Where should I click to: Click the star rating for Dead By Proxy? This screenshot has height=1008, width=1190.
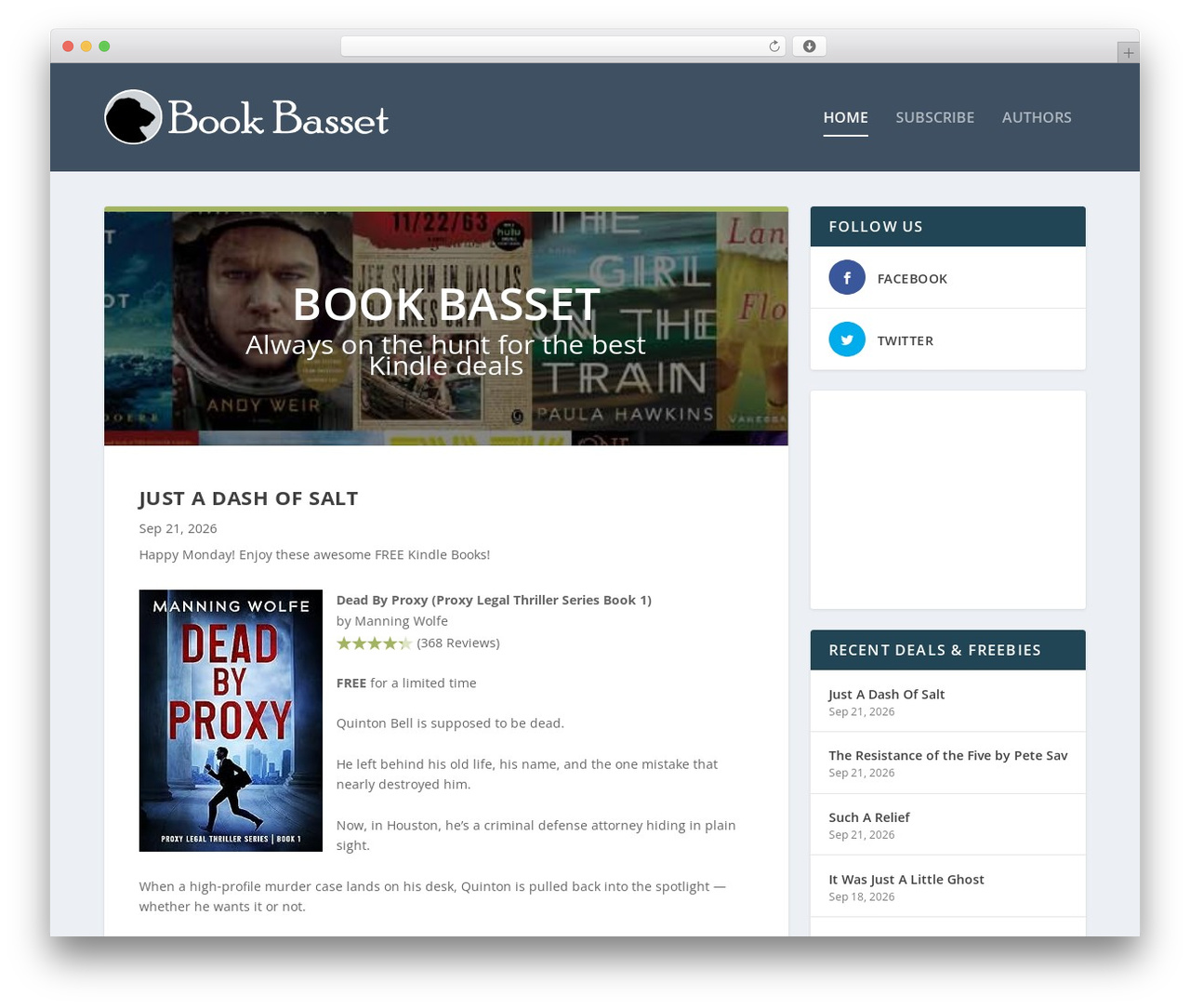tap(374, 643)
